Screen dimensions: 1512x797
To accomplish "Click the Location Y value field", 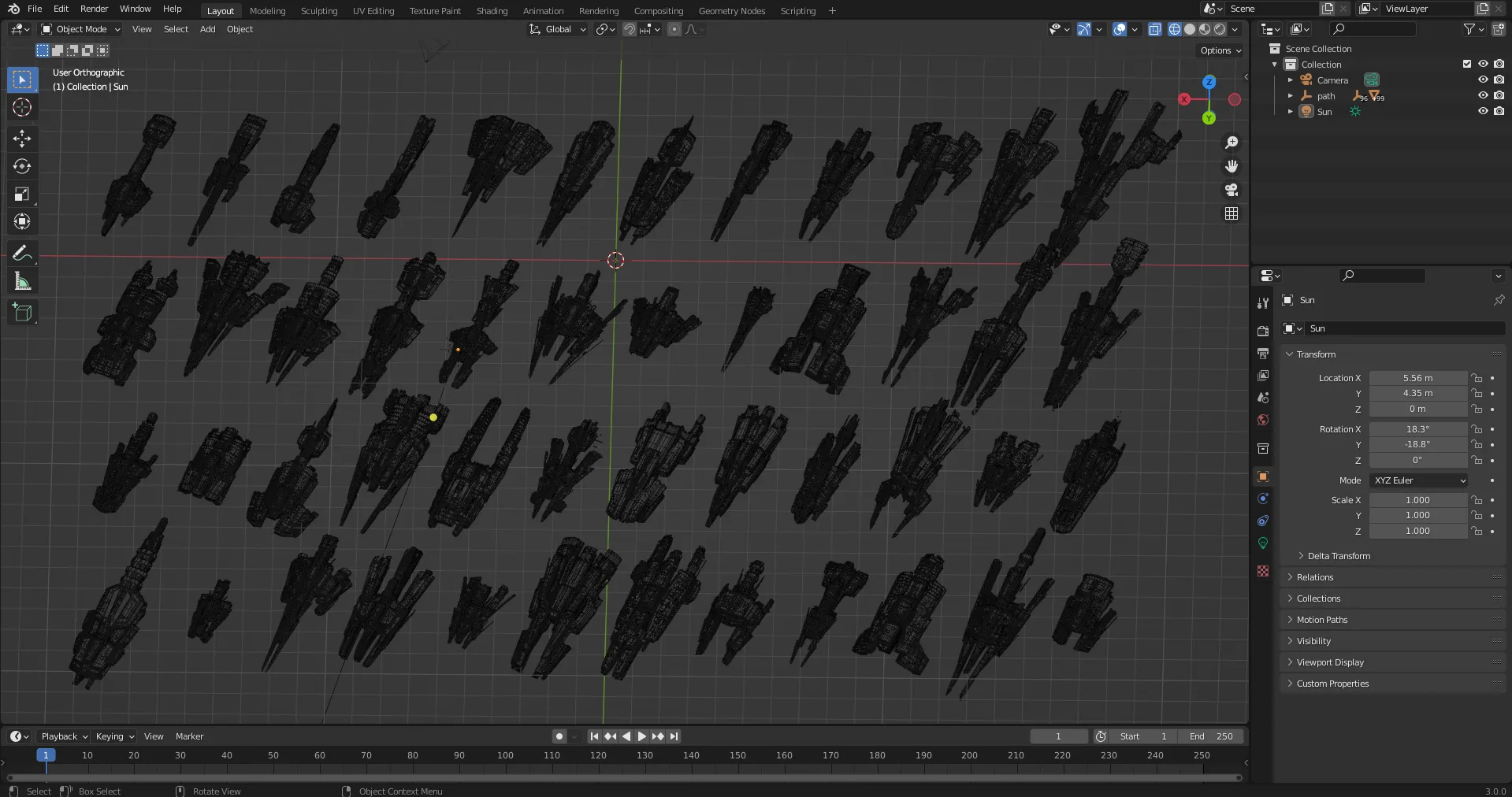I will pyautogui.click(x=1417, y=393).
